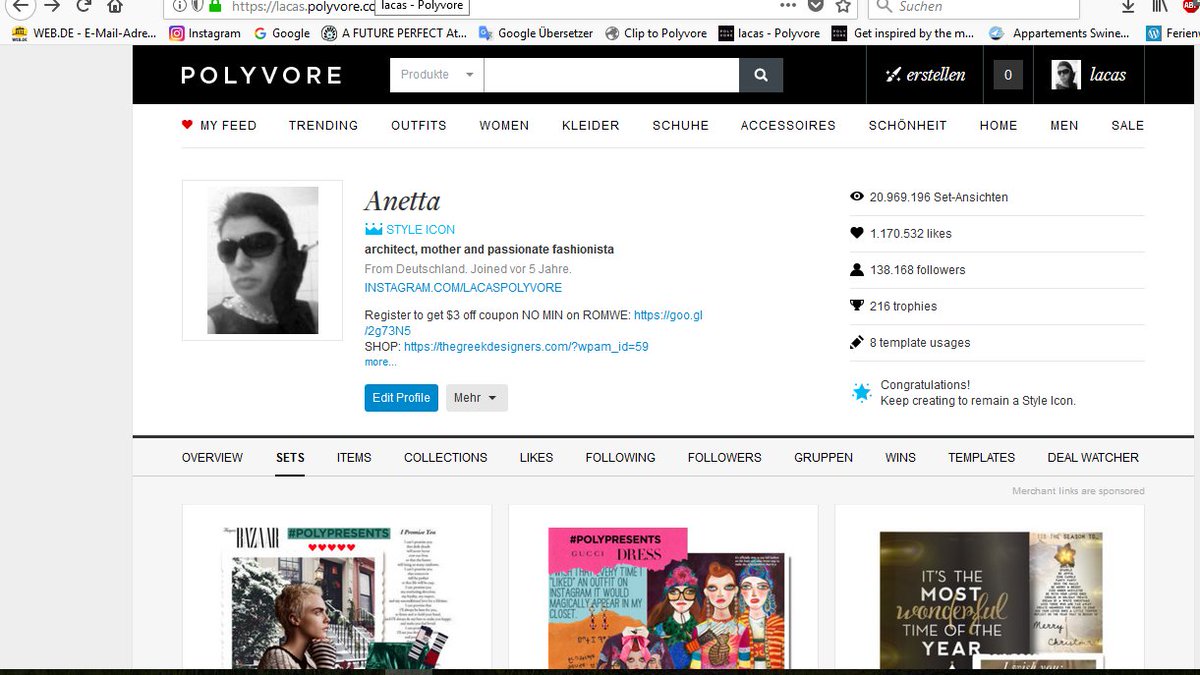Open the KLEIDER menu item
The image size is (1200, 675).
591,125
